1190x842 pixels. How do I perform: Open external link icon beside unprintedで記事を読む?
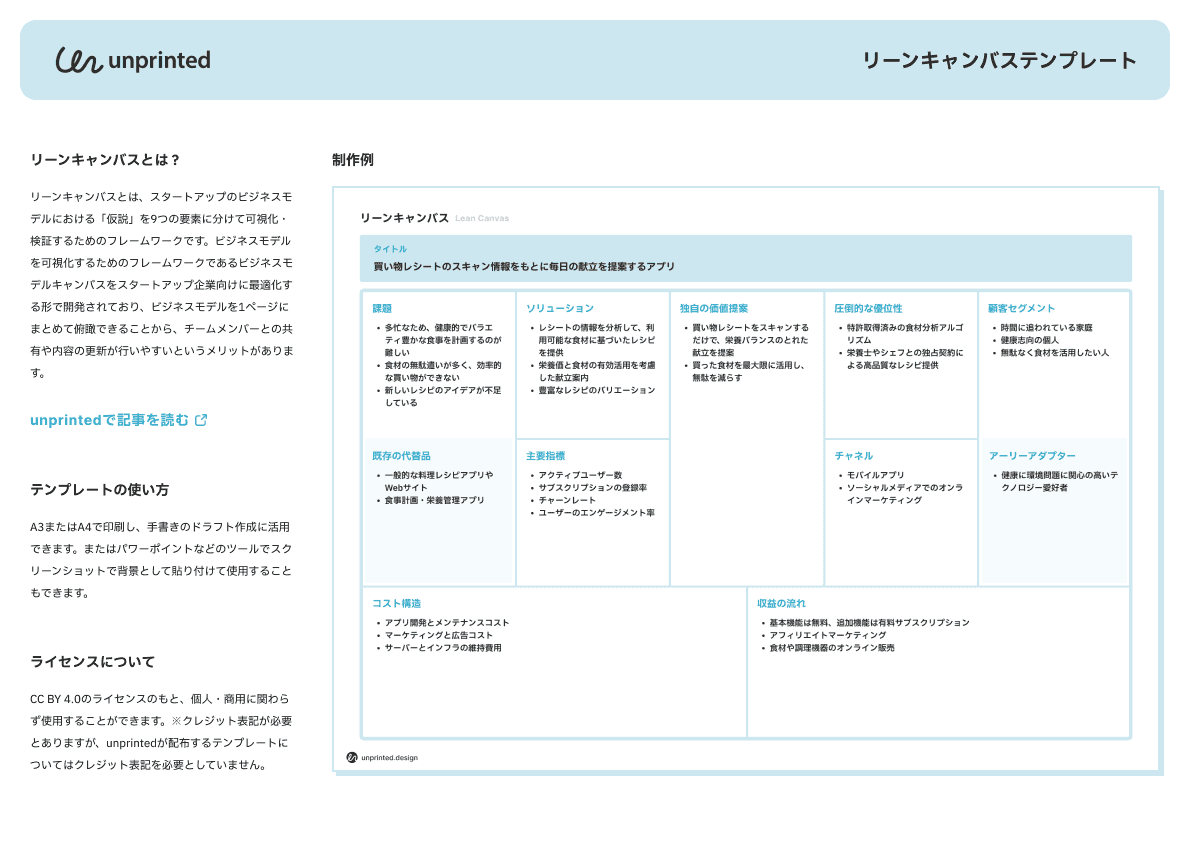201,420
